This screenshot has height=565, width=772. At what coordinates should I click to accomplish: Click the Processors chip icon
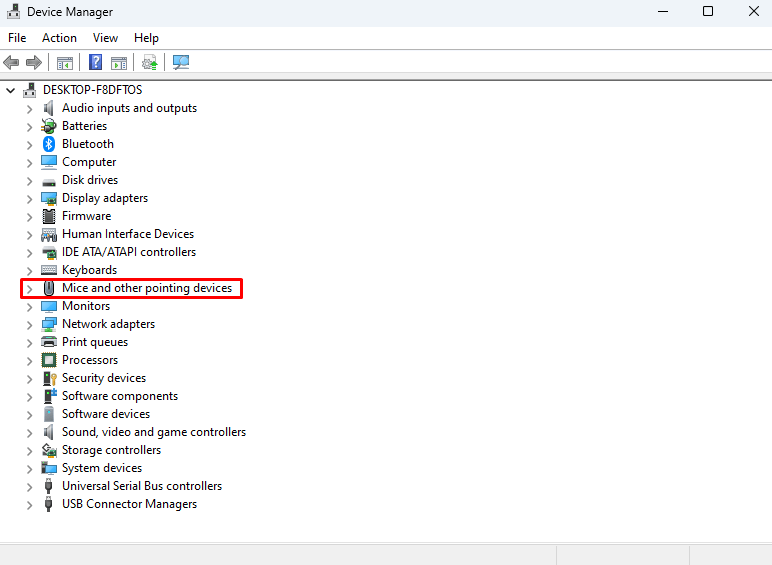pyautogui.click(x=49, y=360)
